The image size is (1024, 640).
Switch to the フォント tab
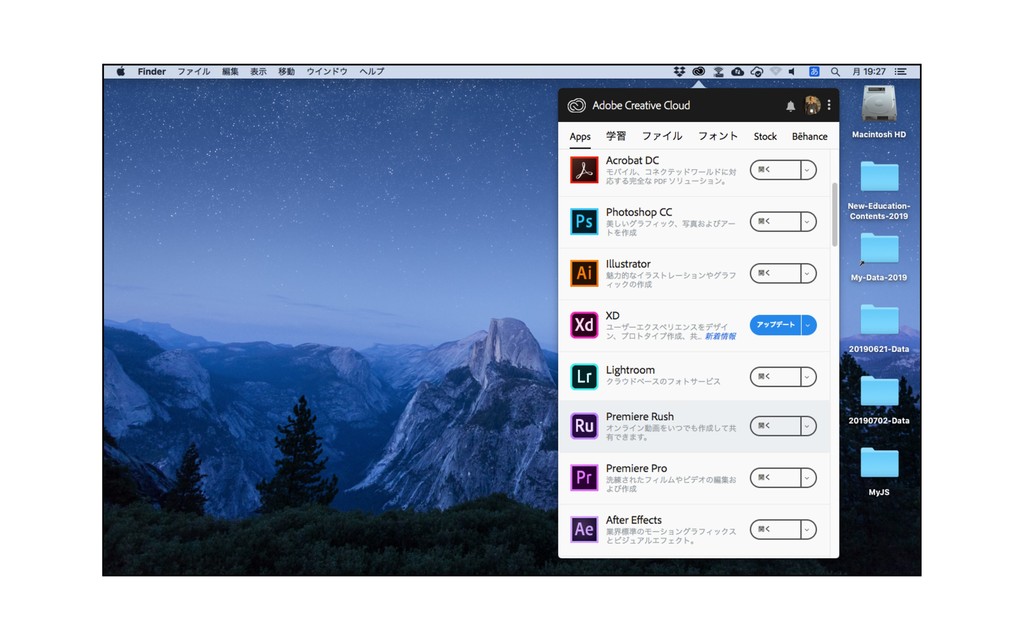(718, 136)
